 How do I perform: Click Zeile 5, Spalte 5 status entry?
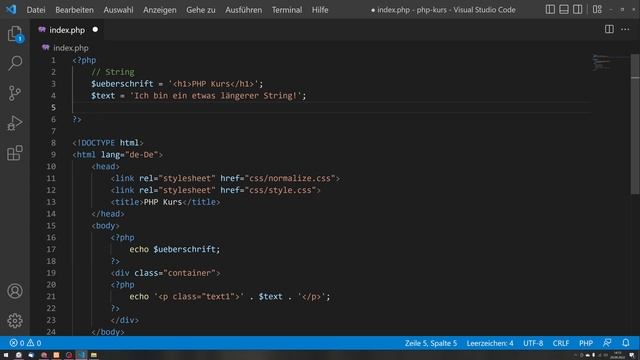431,343
